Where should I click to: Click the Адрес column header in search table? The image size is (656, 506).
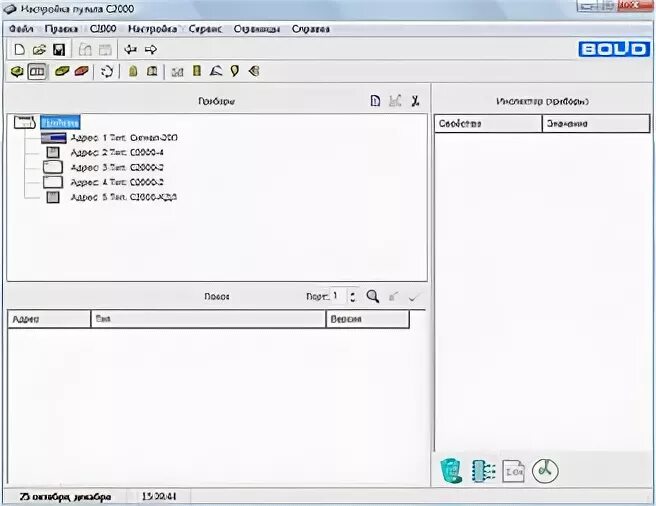tap(49, 319)
